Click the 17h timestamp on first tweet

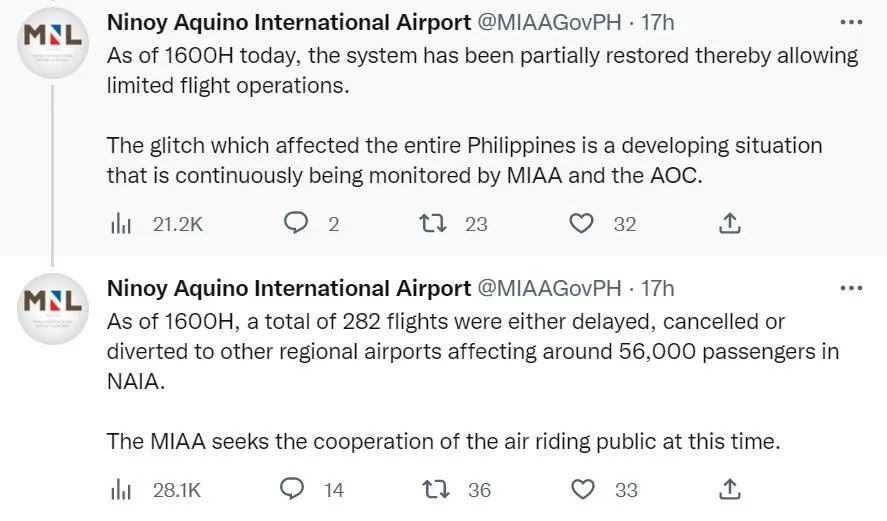[657, 22]
